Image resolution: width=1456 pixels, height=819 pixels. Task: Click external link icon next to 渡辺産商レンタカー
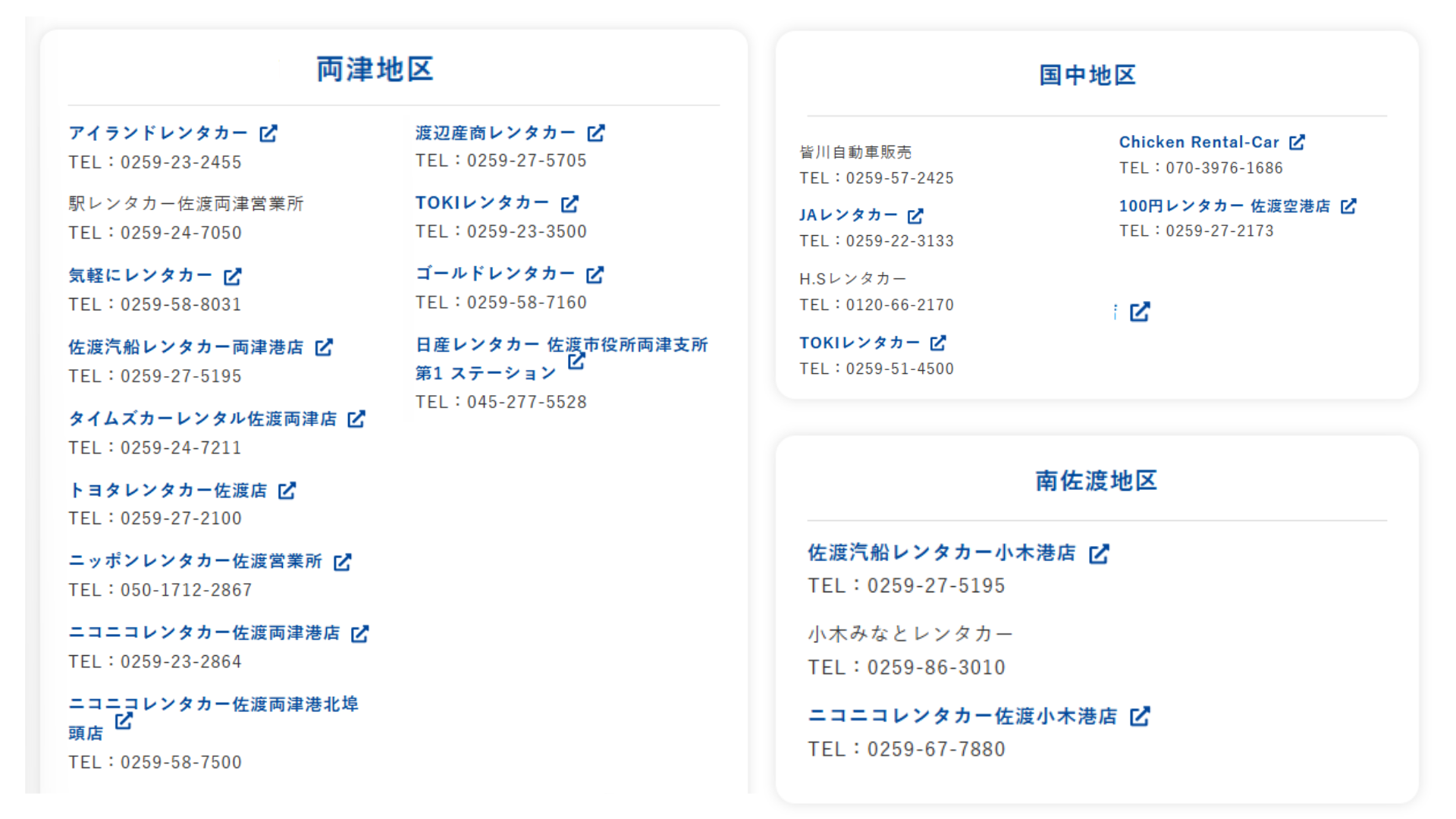596,133
